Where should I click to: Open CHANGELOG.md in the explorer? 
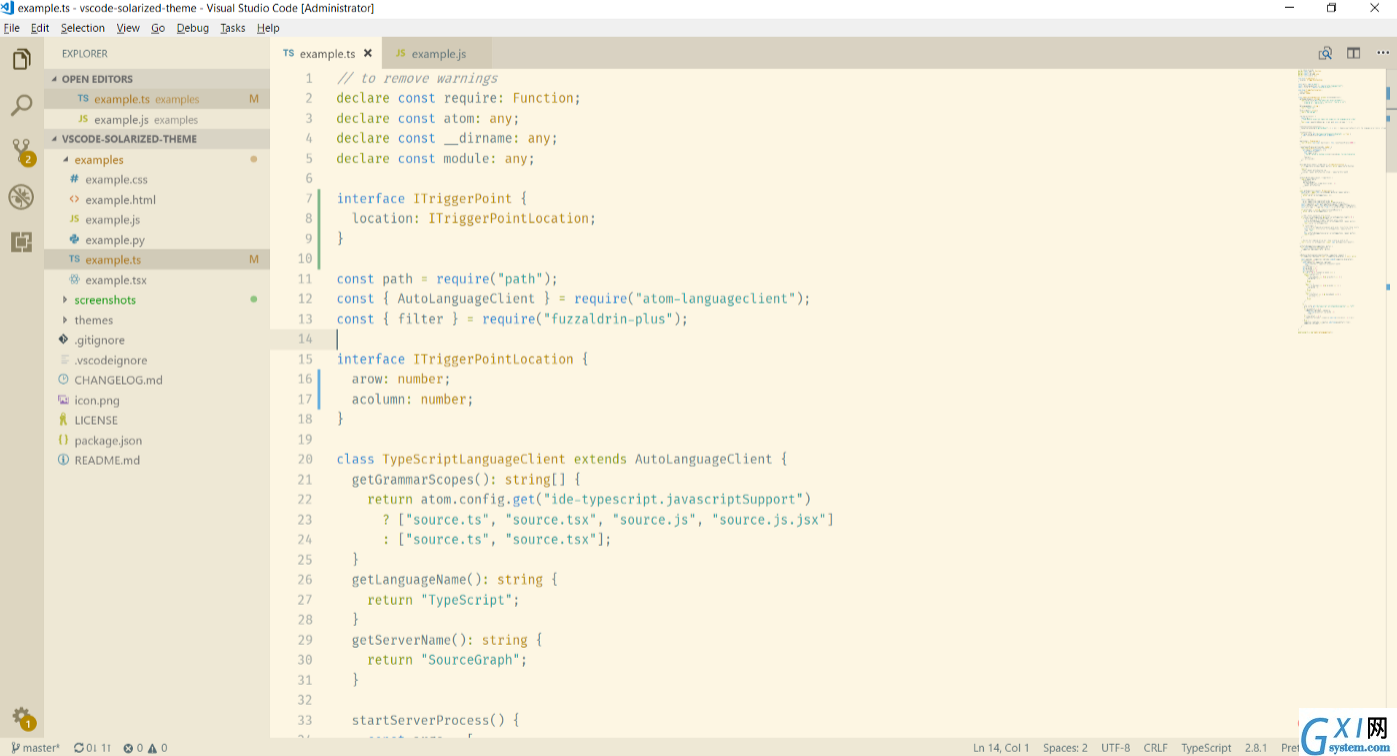pyautogui.click(x=118, y=380)
